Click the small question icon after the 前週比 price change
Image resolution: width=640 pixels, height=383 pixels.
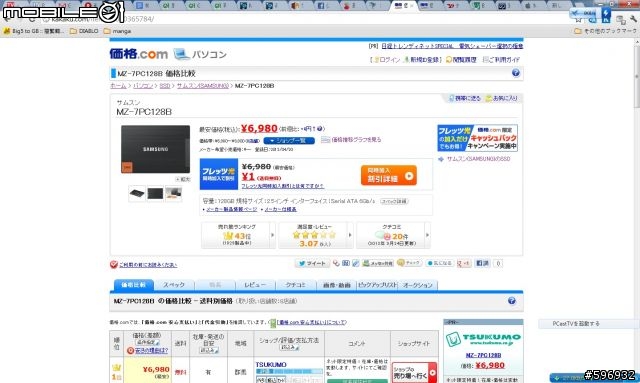(x=320, y=129)
